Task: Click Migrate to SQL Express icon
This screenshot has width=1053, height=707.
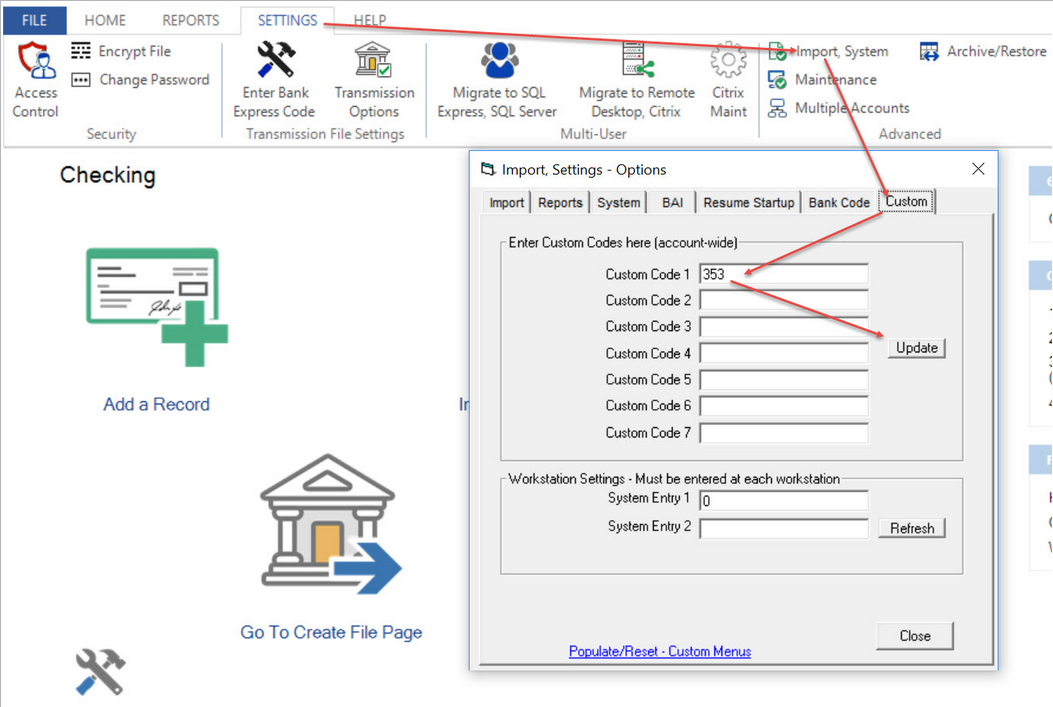Action: point(498,60)
